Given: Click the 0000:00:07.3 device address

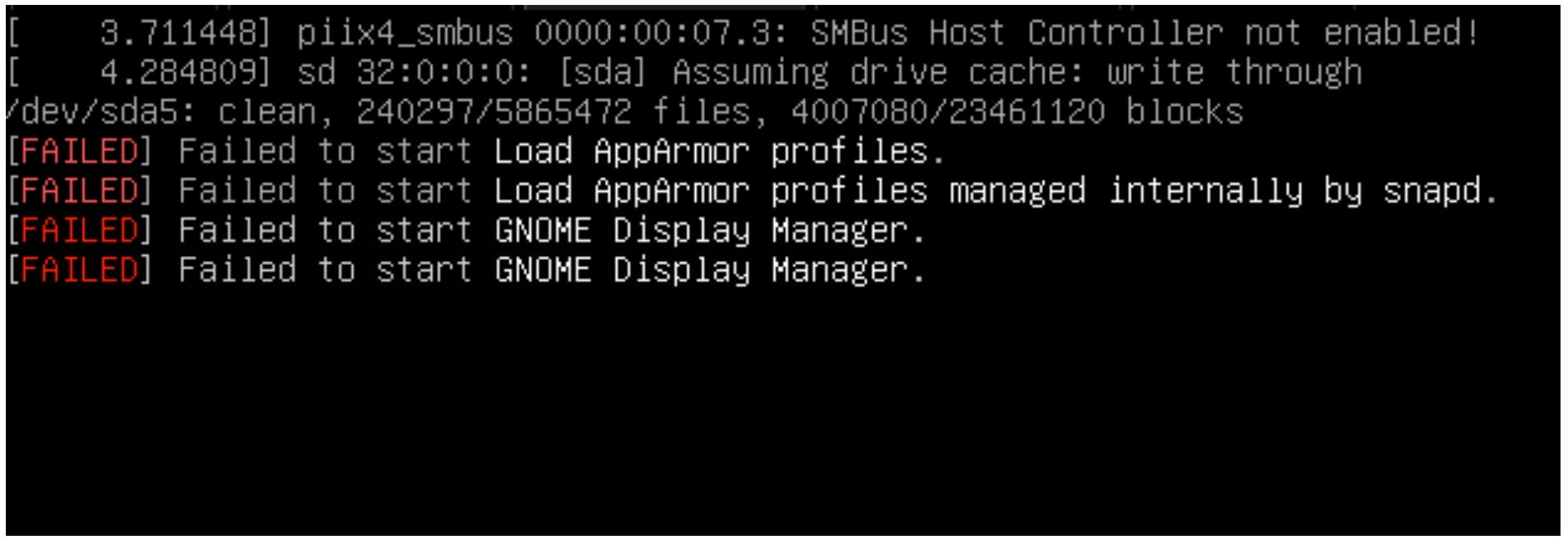Looking at the screenshot, I should 661,33.
